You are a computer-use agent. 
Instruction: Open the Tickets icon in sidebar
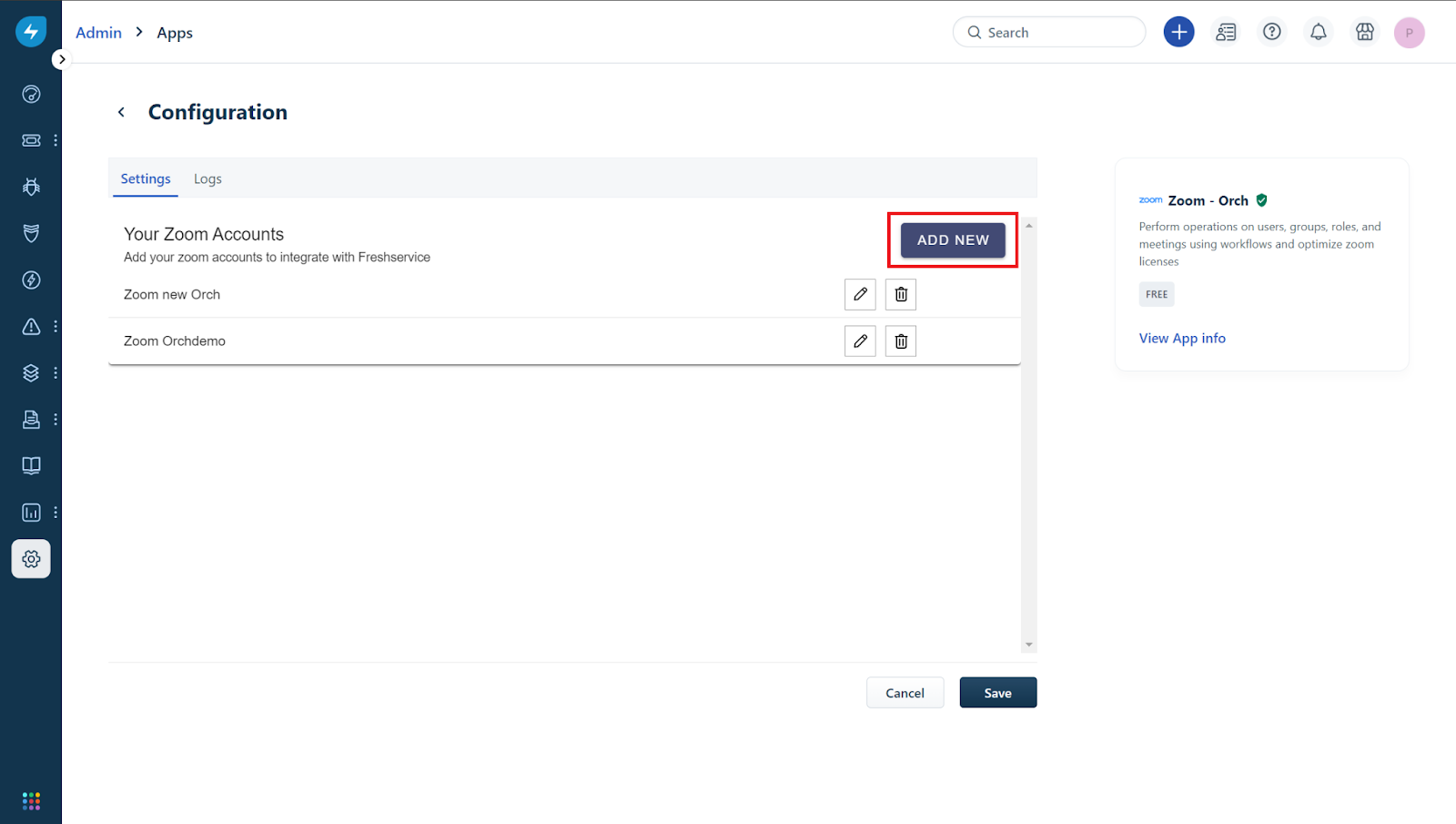[31, 140]
